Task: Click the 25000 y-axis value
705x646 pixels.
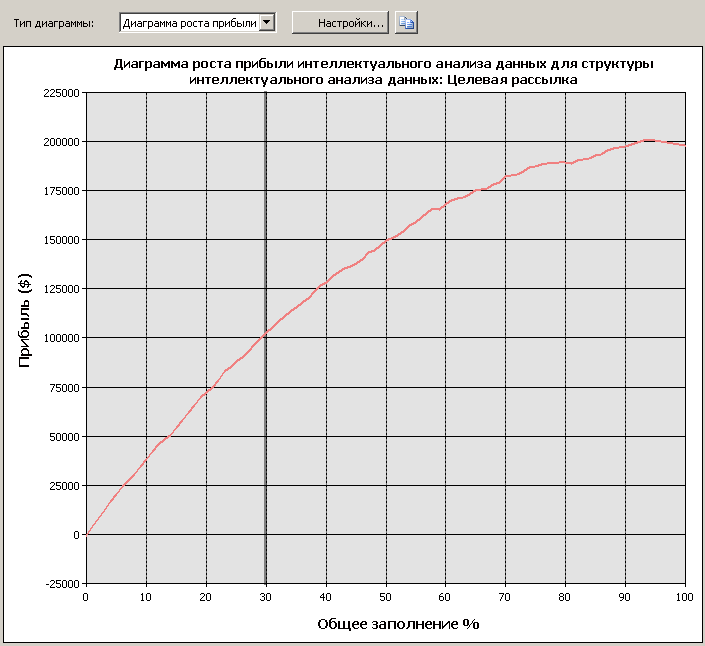Action: coord(64,486)
